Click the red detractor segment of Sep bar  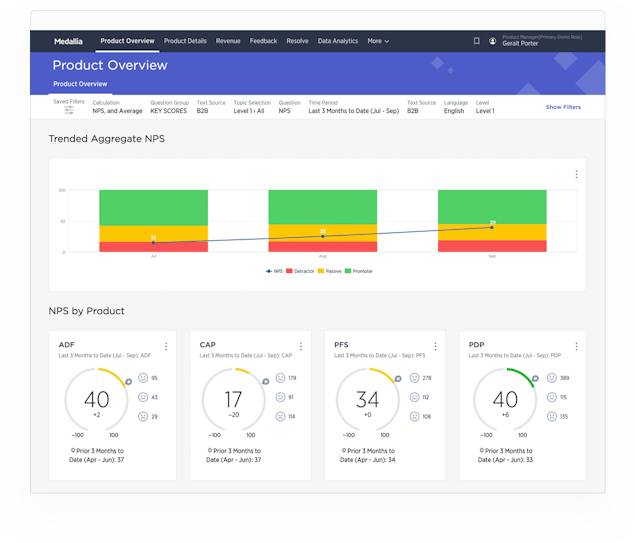492,246
